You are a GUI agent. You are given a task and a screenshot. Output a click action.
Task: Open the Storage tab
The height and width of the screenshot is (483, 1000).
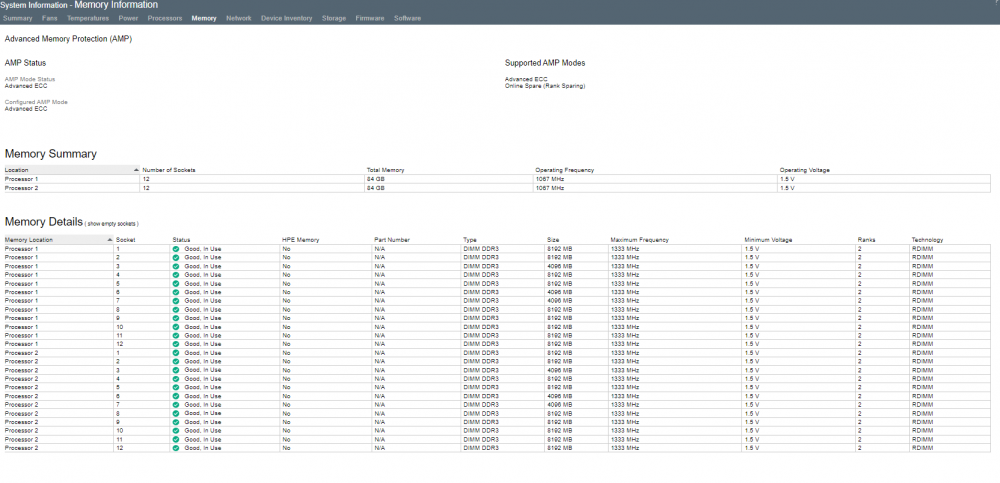click(x=334, y=19)
